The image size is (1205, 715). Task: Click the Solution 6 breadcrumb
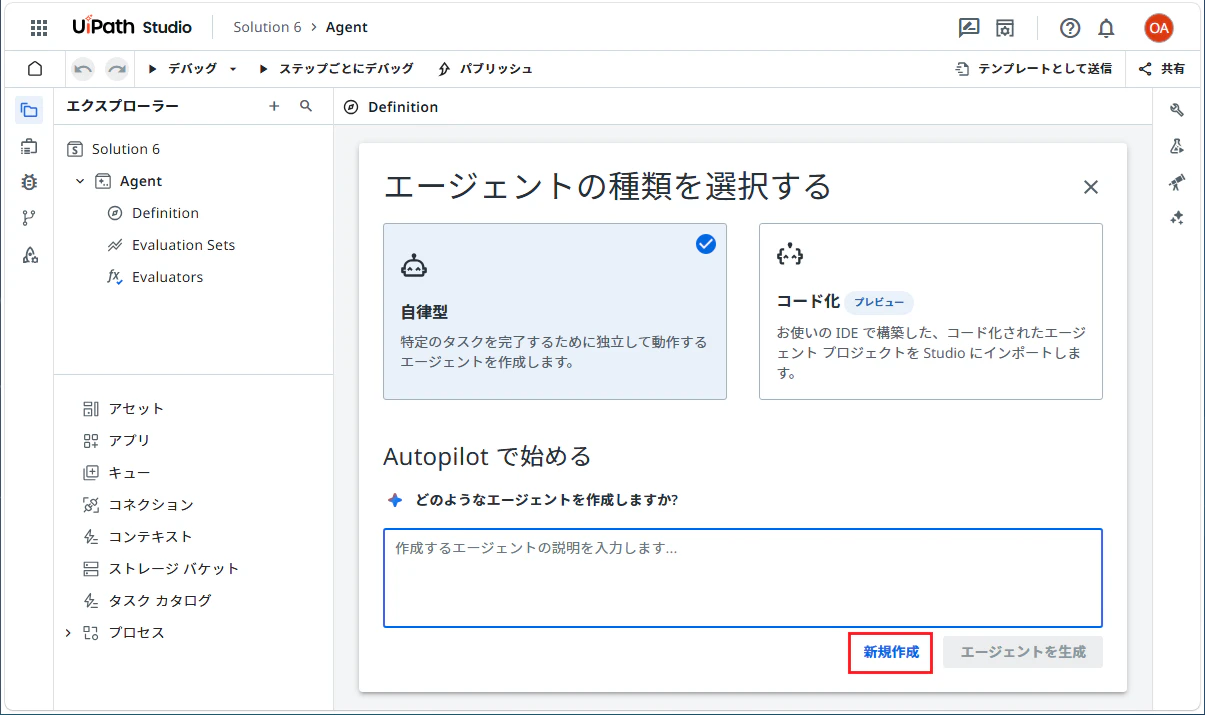[x=267, y=27]
